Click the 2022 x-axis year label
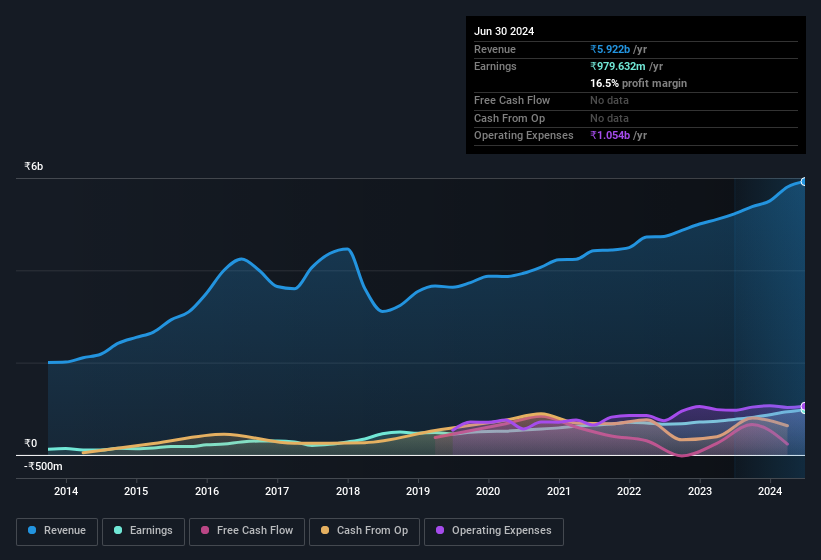Viewport: 821px width, 560px height. 629,491
